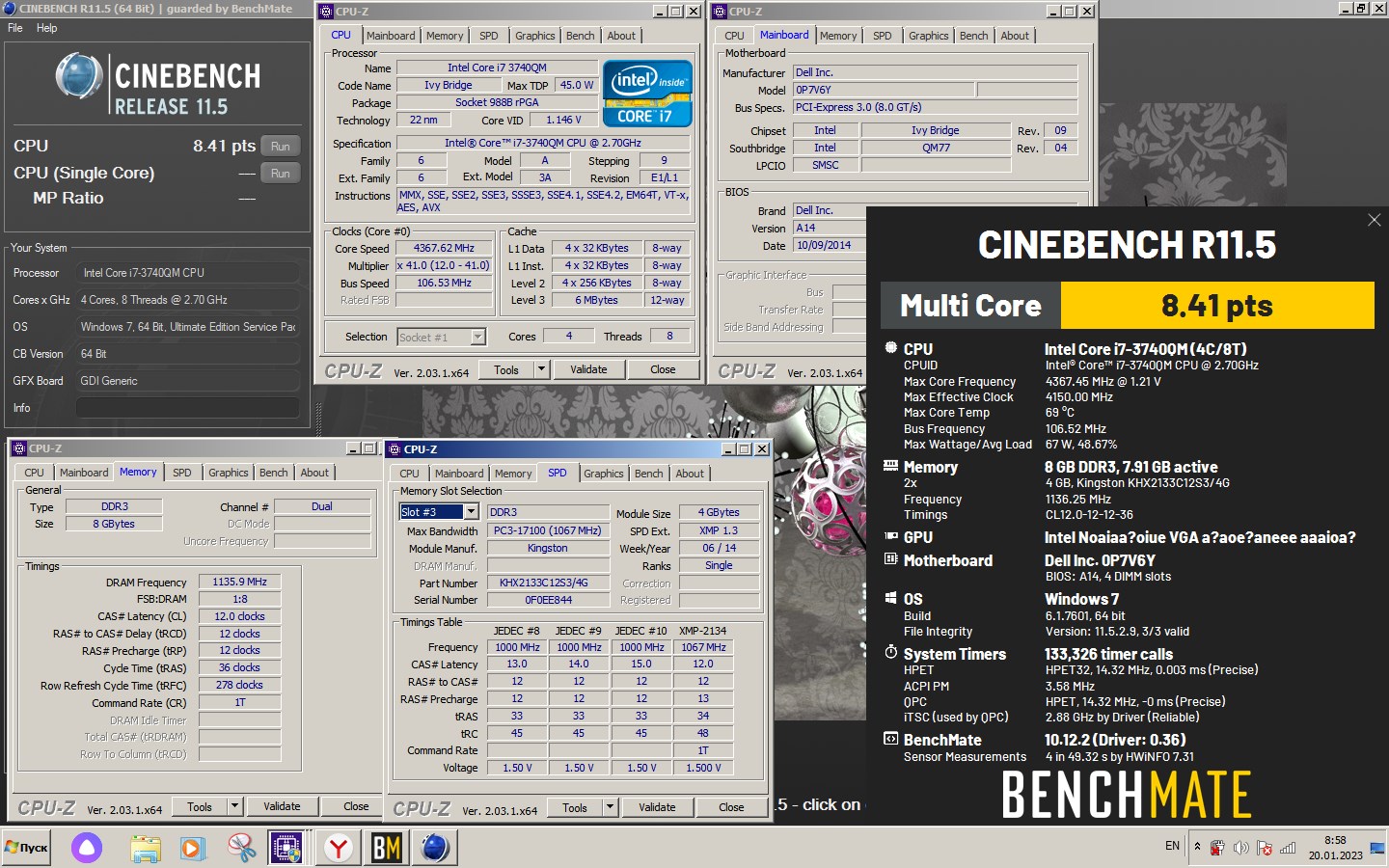Switch to the Bench tab in CPU-Z CPU window
Screen dimensions: 1389x868
pos(580,36)
